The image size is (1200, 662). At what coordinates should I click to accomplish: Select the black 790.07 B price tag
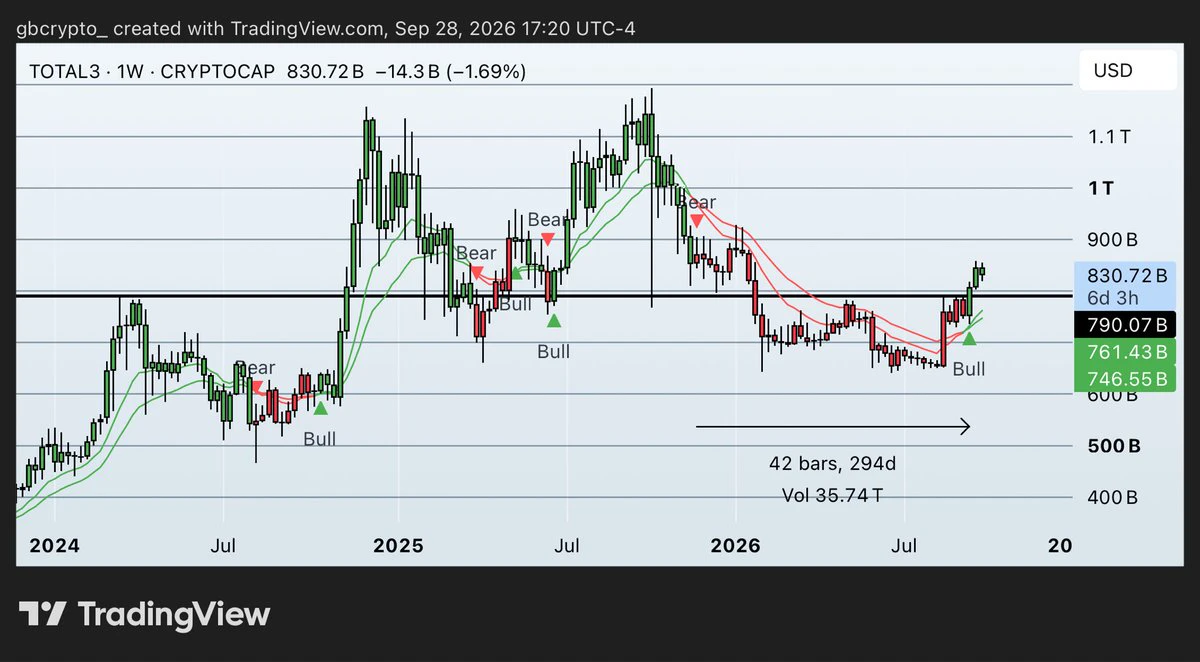1127,324
